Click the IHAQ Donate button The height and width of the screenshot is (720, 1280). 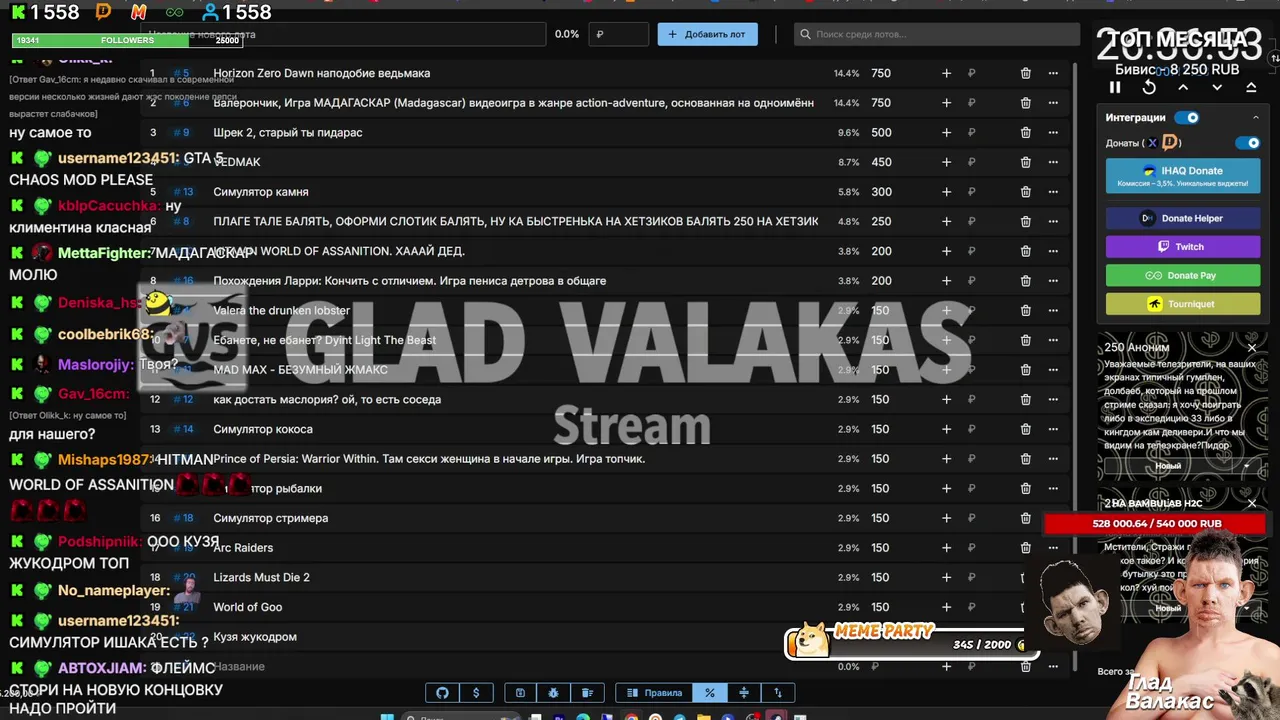click(1183, 176)
